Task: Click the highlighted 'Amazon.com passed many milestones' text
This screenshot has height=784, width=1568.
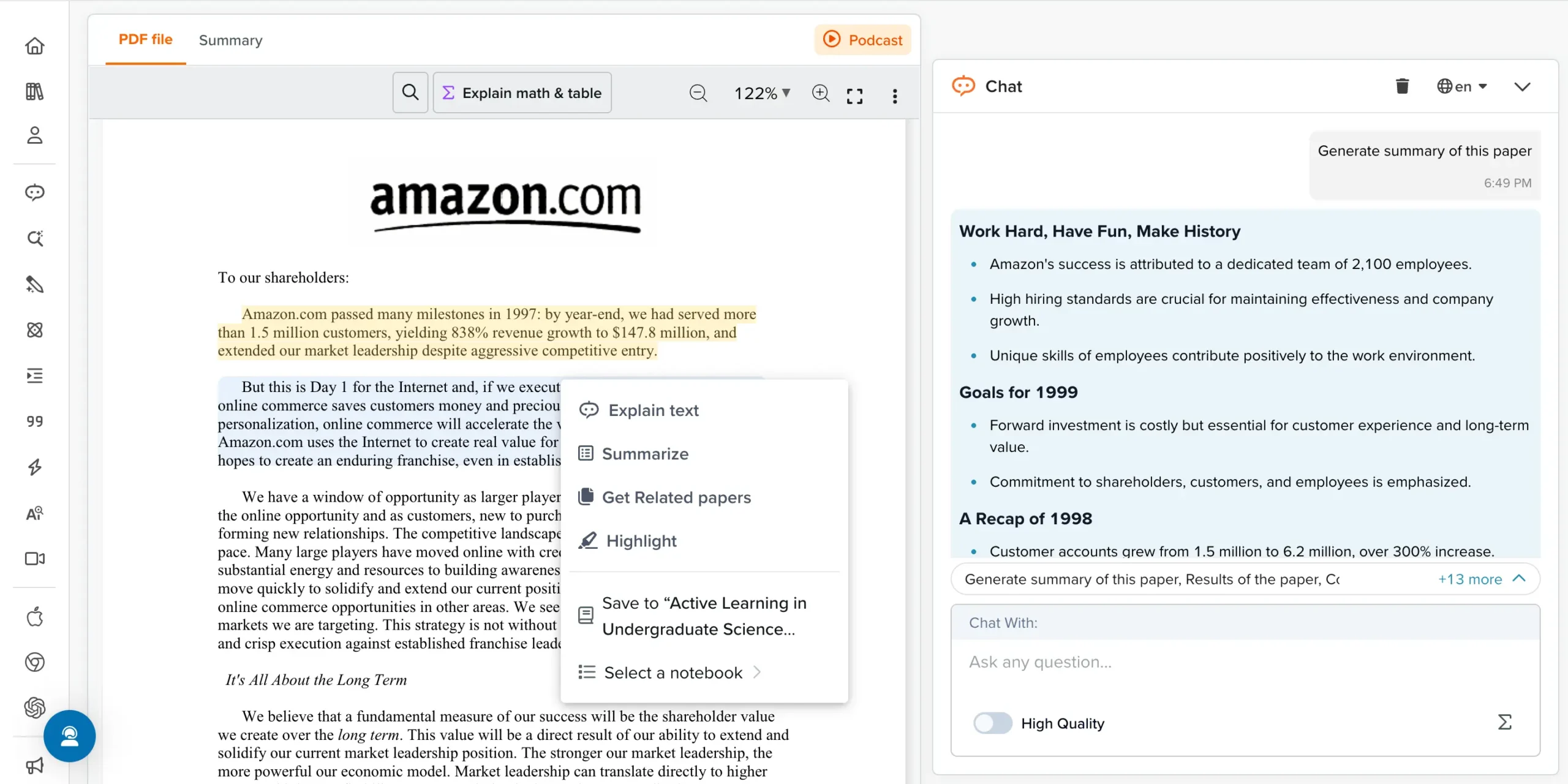Action: click(x=487, y=333)
